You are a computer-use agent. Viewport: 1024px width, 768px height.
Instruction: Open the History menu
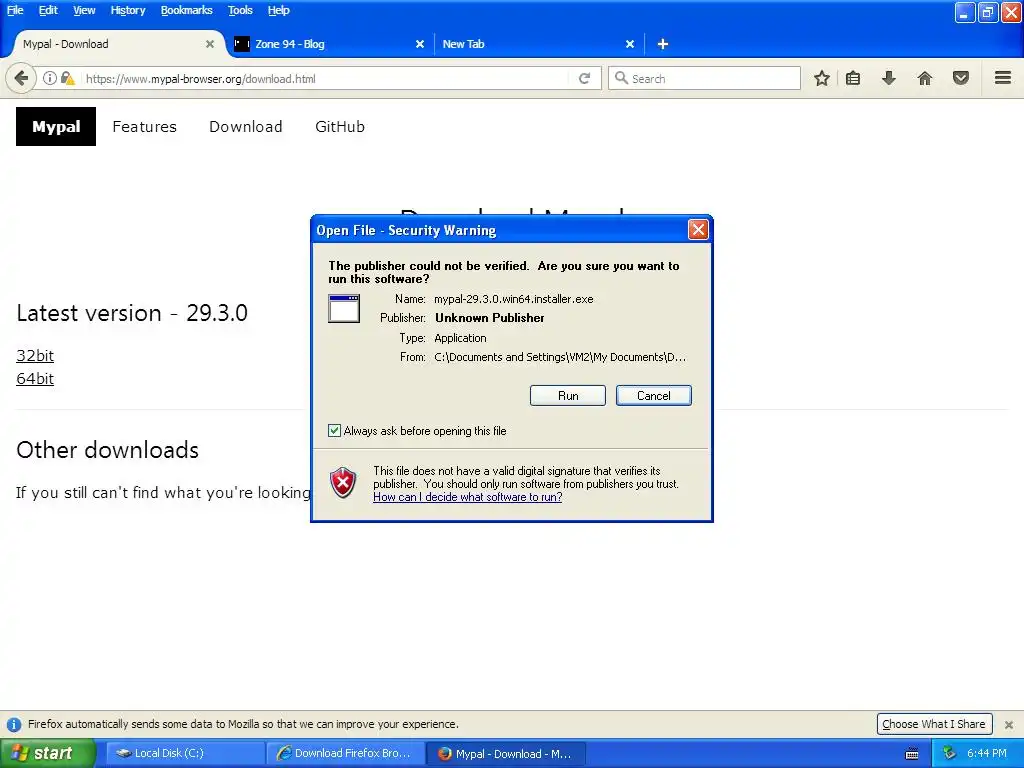pos(127,10)
